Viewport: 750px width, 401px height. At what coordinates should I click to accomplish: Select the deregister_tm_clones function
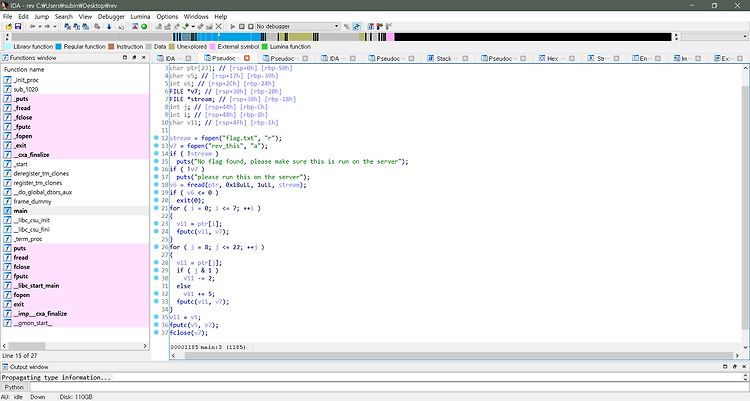(76, 174)
